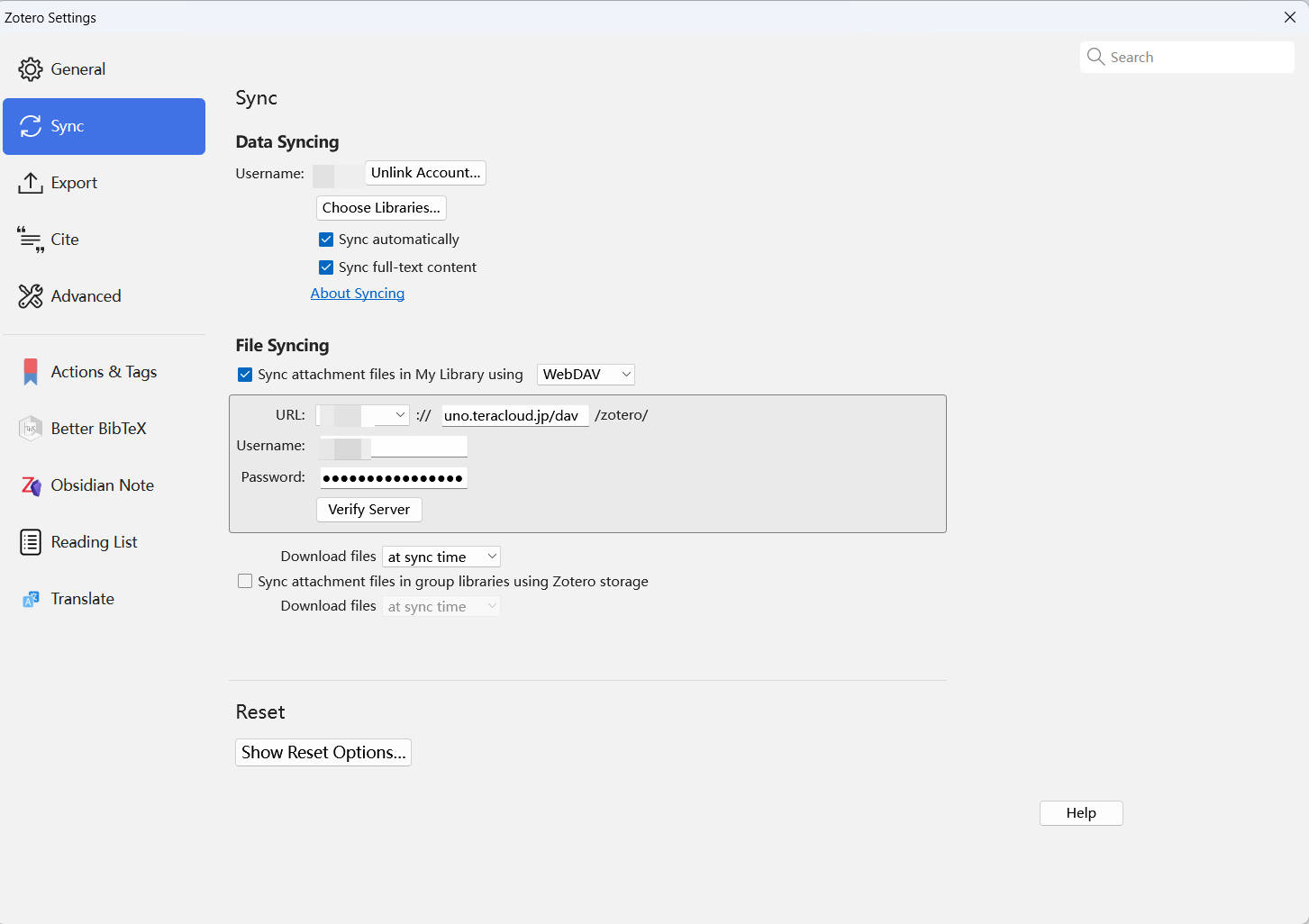Click Unlink Account button
1309x924 pixels.
point(426,173)
